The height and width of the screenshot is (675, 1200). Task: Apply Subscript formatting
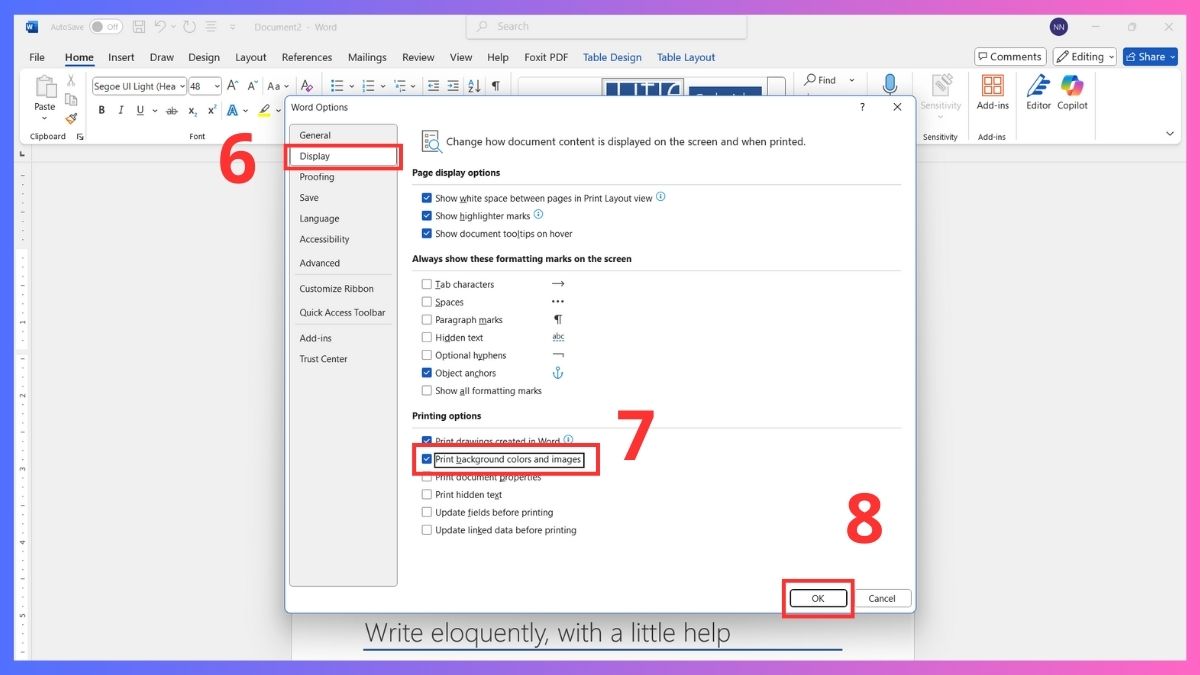[x=193, y=111]
